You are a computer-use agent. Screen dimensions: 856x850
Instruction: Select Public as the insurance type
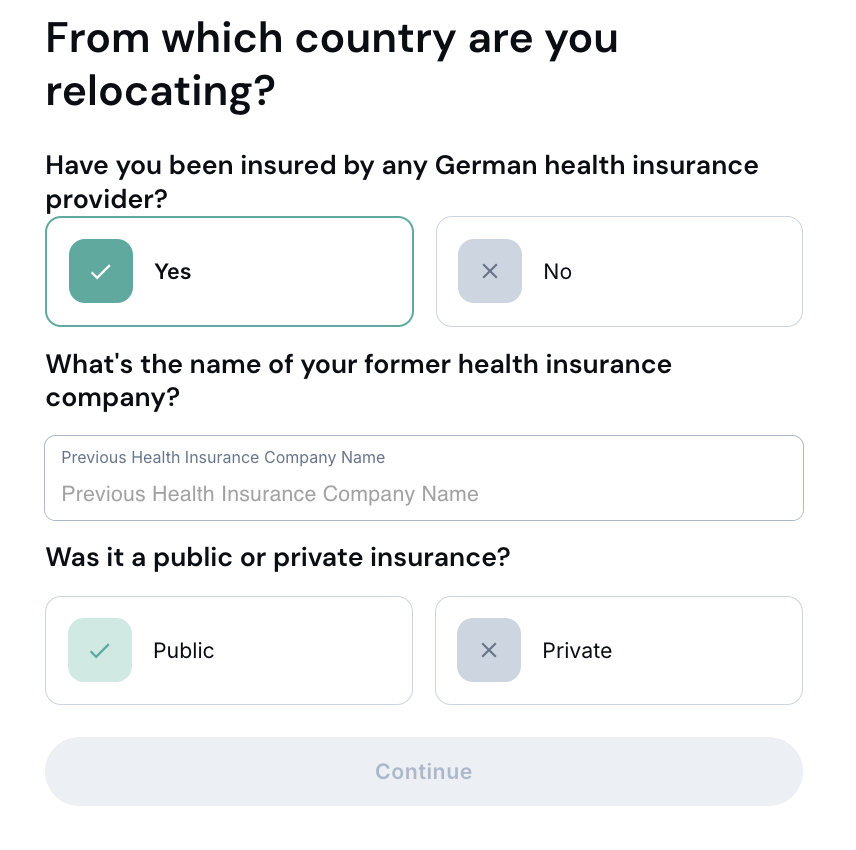(229, 650)
